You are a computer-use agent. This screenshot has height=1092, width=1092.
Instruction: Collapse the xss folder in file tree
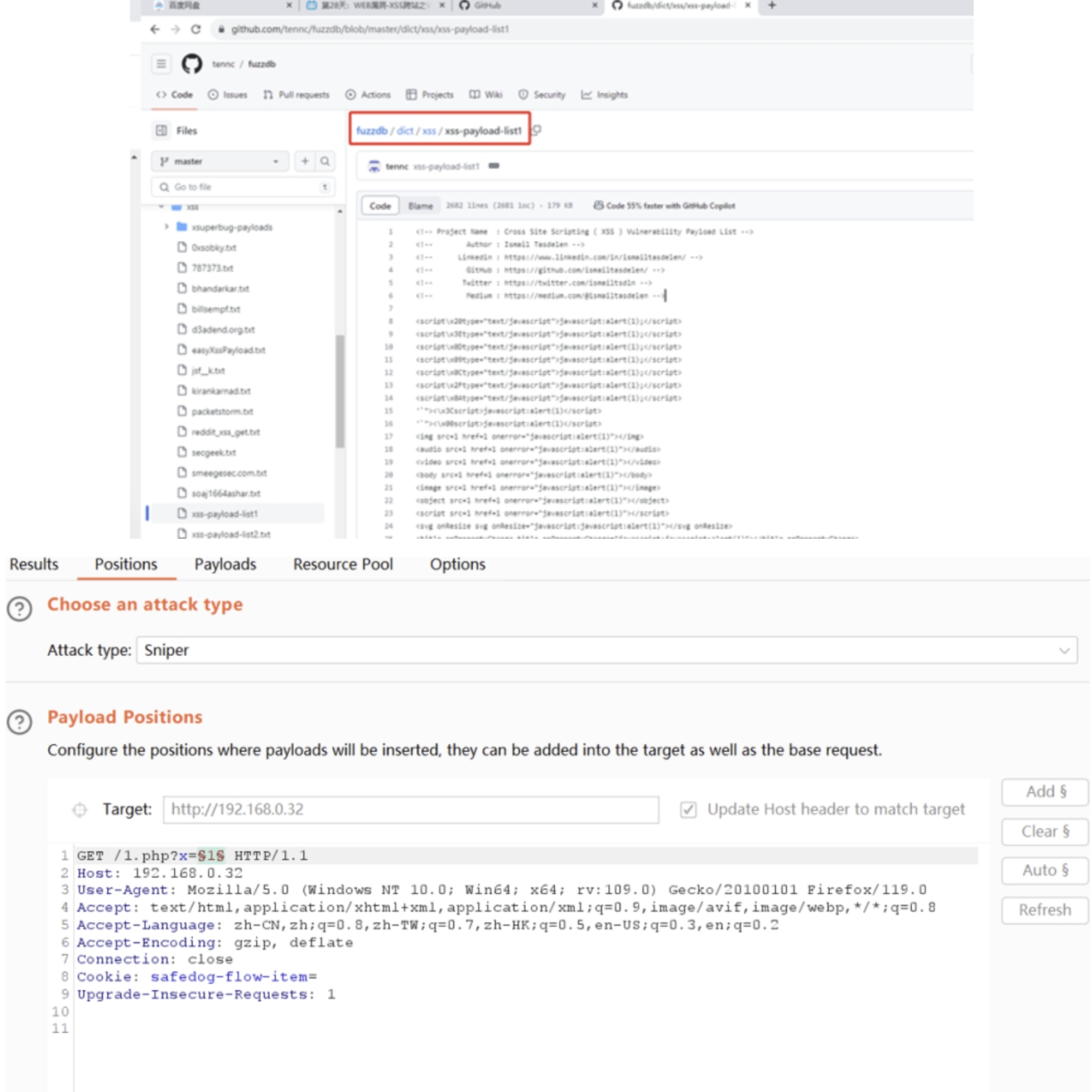click(x=161, y=206)
